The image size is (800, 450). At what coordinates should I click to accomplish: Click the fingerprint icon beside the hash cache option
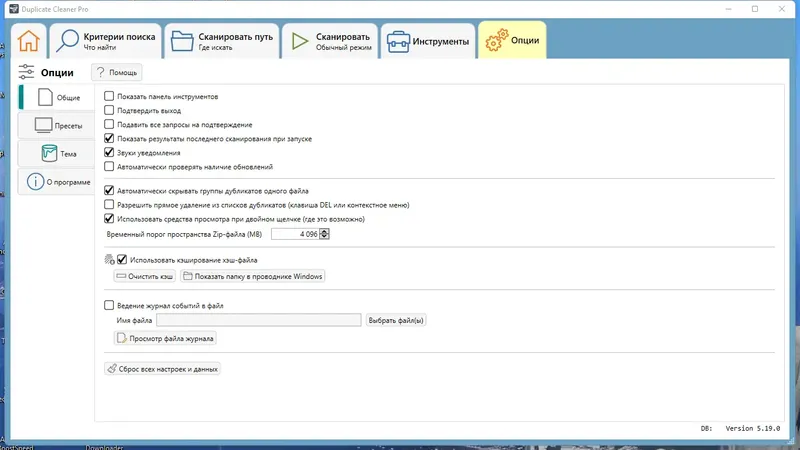coord(109,260)
